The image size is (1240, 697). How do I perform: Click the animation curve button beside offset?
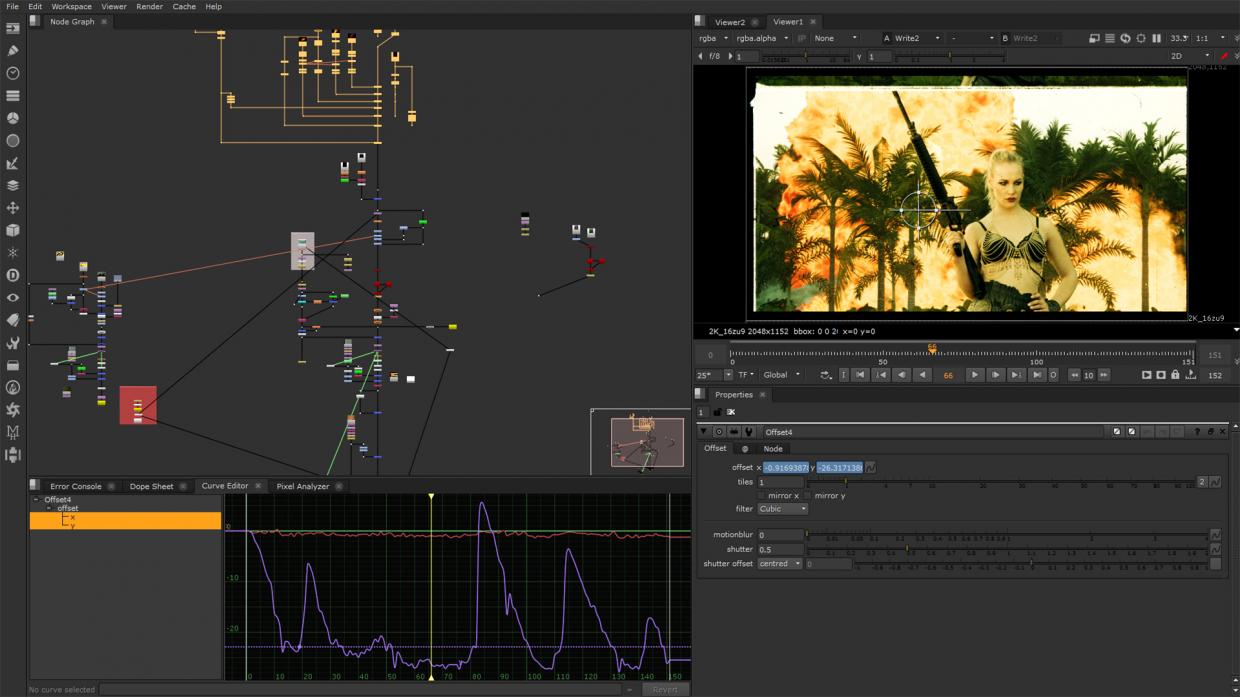click(x=871, y=467)
